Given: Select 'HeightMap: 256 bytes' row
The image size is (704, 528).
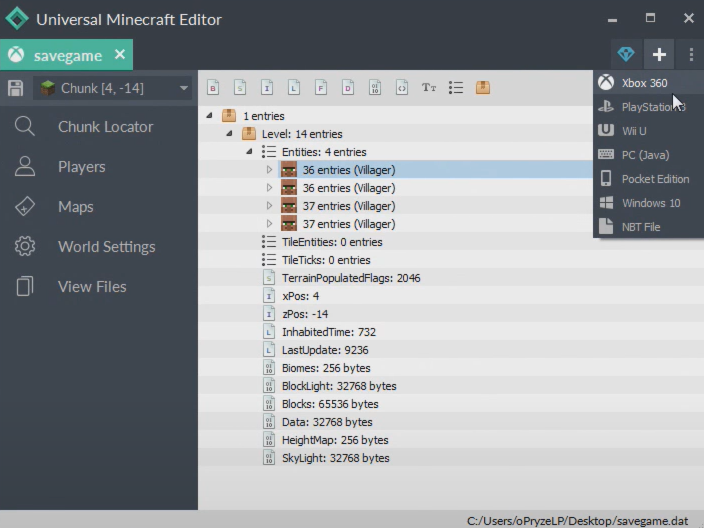Looking at the screenshot, I should [451, 440].
